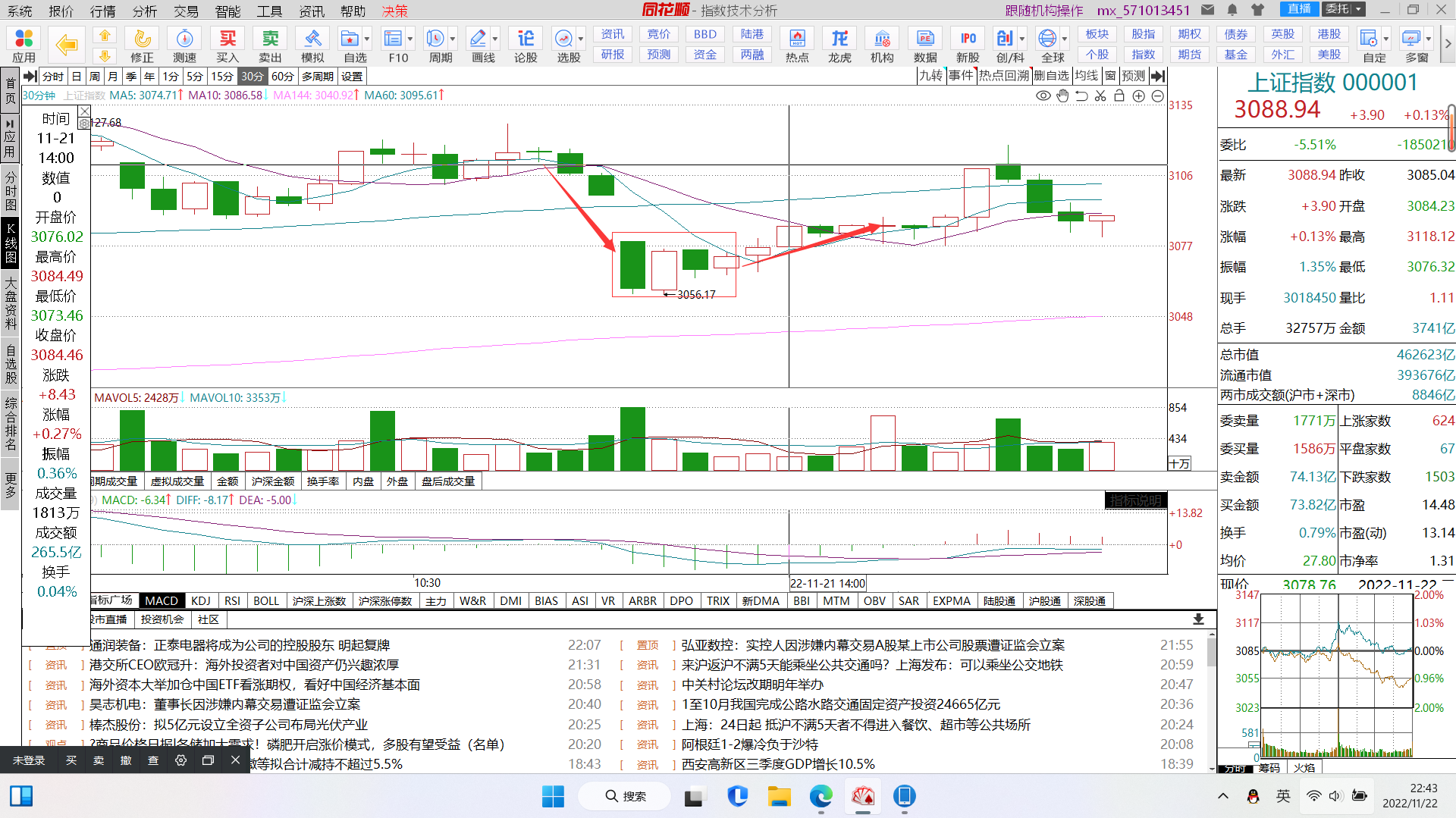Image resolution: width=1456 pixels, height=818 pixels.
Task: Select the BOLL indicator tab
Action: coord(266,600)
